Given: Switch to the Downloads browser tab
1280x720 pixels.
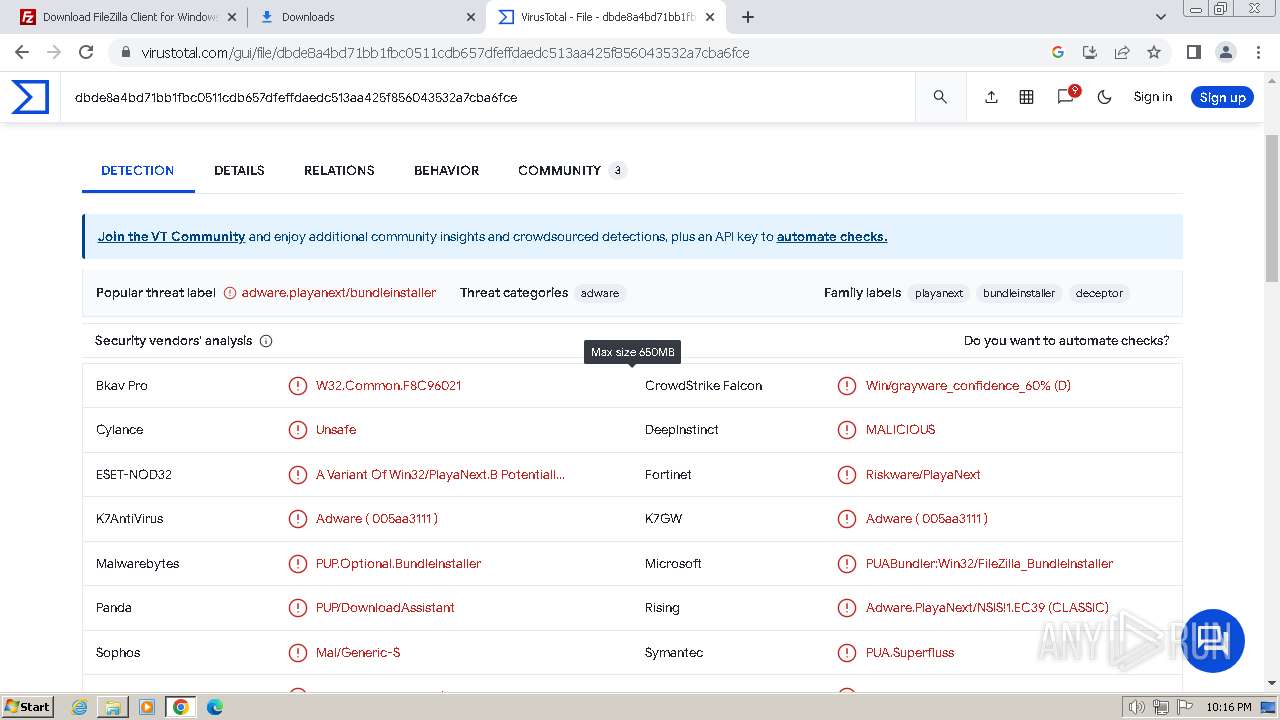Looking at the screenshot, I should click(x=365, y=17).
